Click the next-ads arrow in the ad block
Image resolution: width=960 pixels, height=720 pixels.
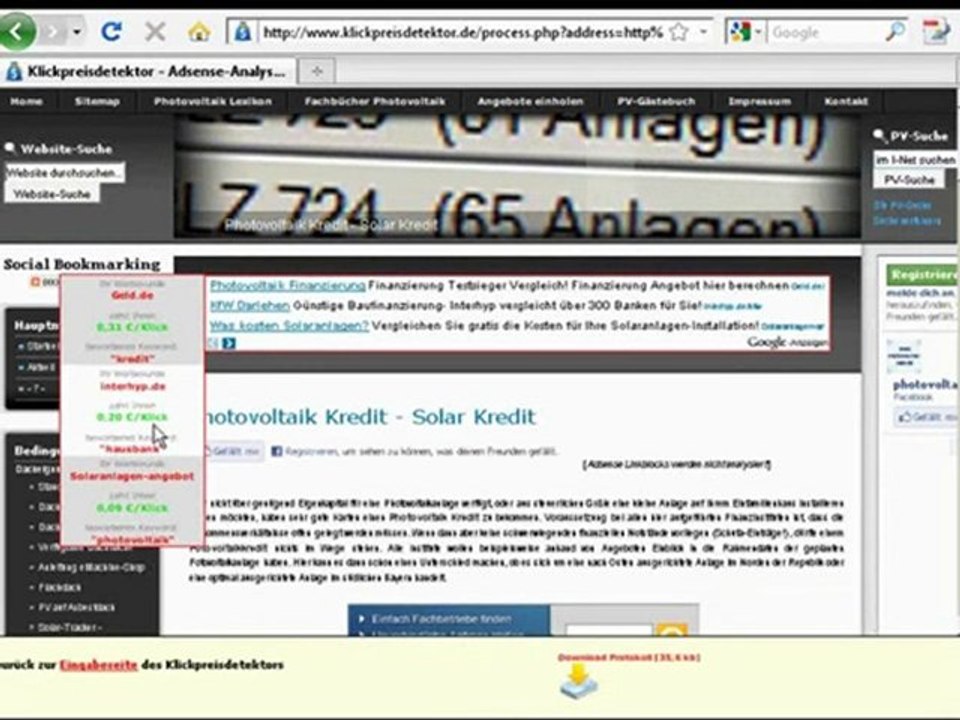[x=229, y=343]
